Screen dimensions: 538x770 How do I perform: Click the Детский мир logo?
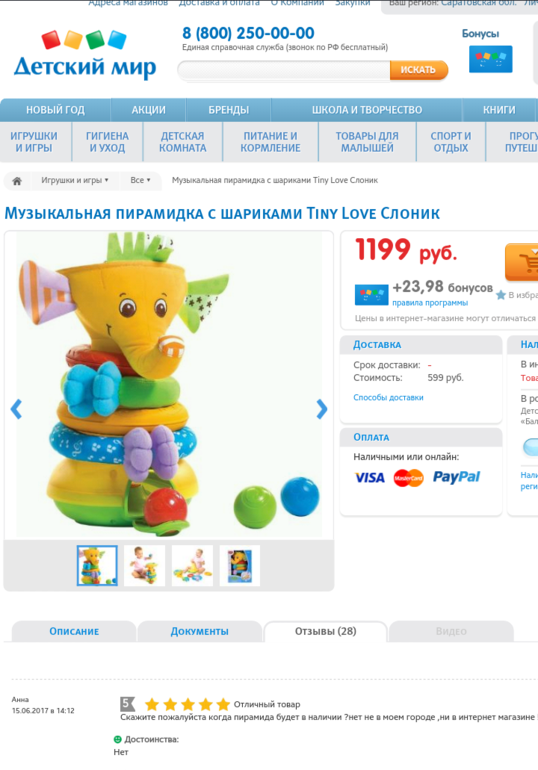(85, 55)
